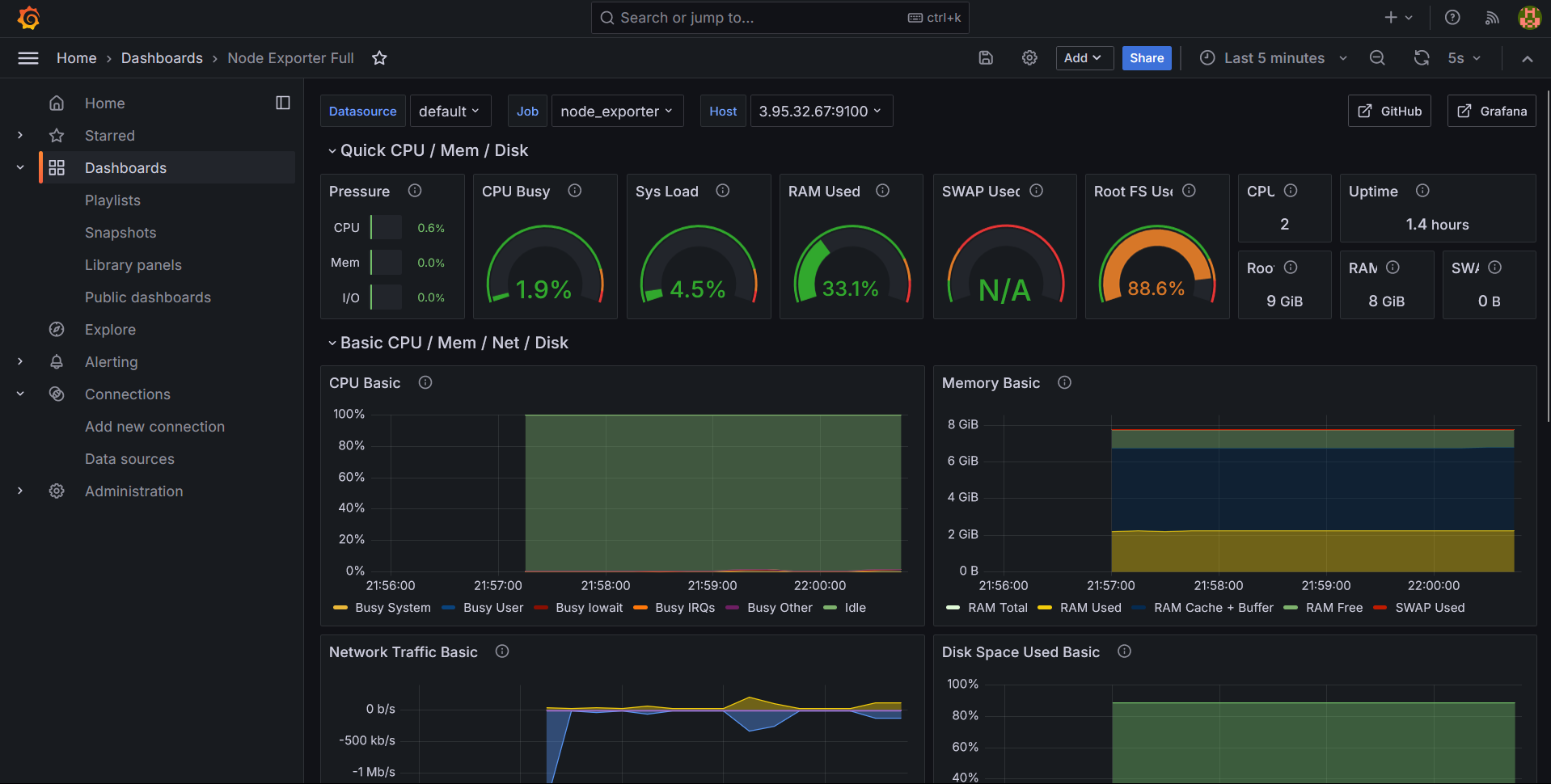The image size is (1551, 784).
Task: Open the Add dropdown button
Action: 1084,58
